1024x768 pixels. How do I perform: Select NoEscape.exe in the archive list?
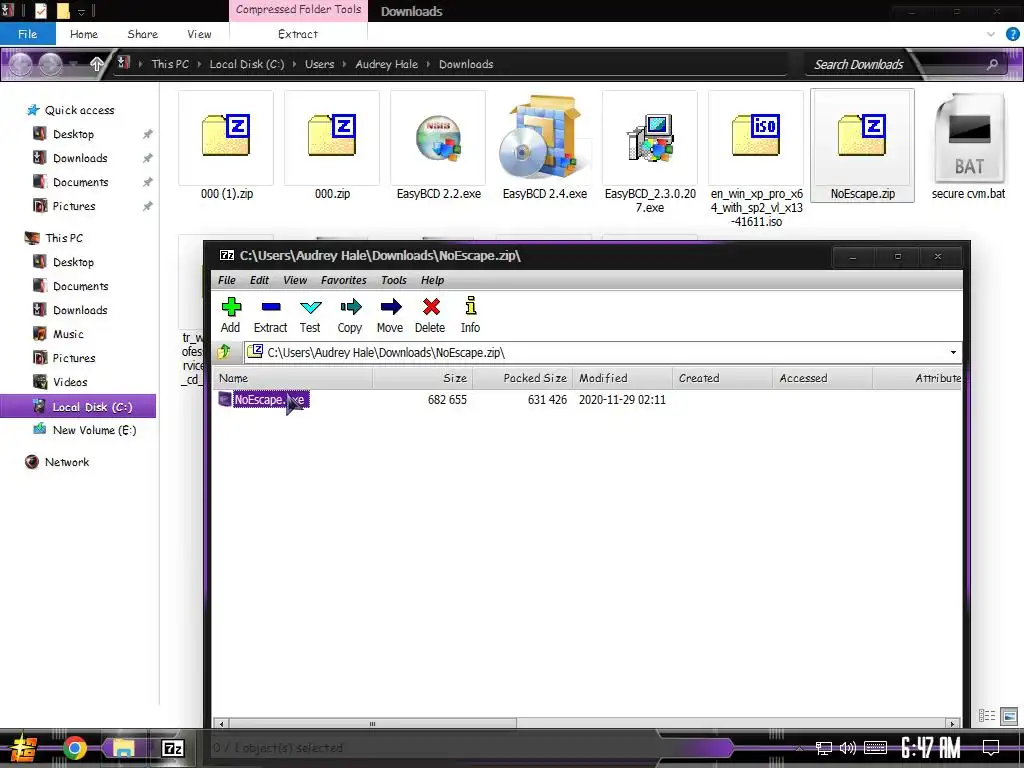[x=268, y=399]
